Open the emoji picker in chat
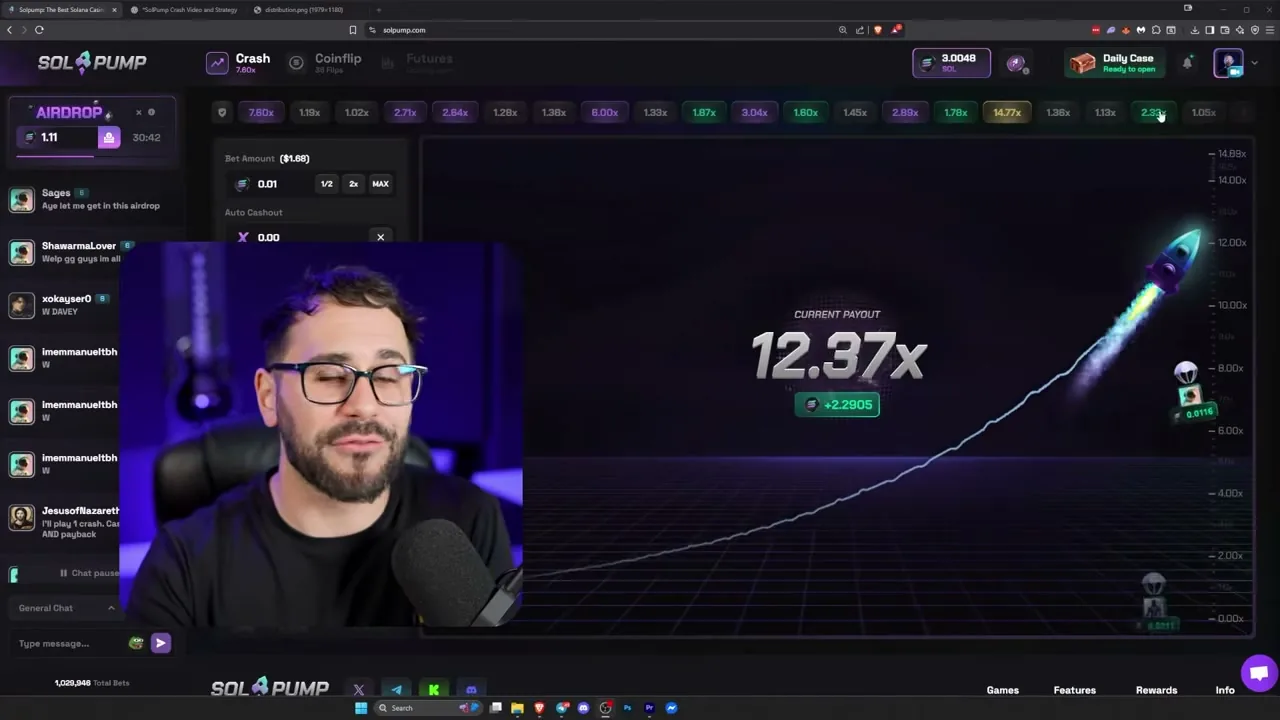Screen dimensions: 1280x720 point(136,643)
